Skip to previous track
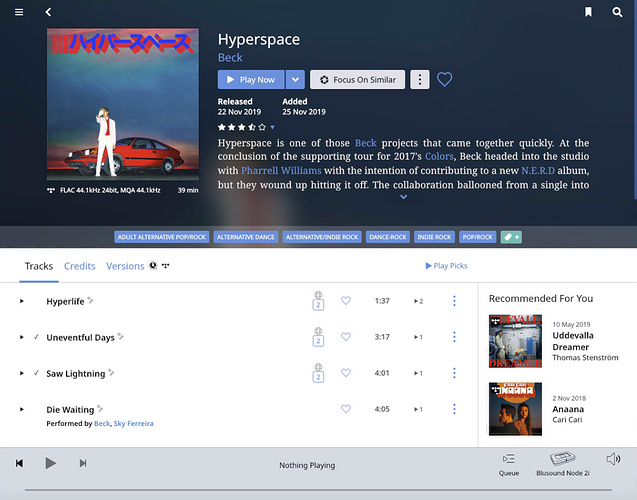 tap(19, 463)
